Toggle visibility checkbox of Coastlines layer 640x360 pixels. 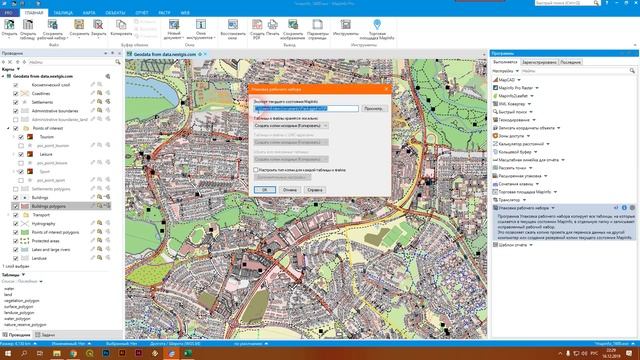16,93
